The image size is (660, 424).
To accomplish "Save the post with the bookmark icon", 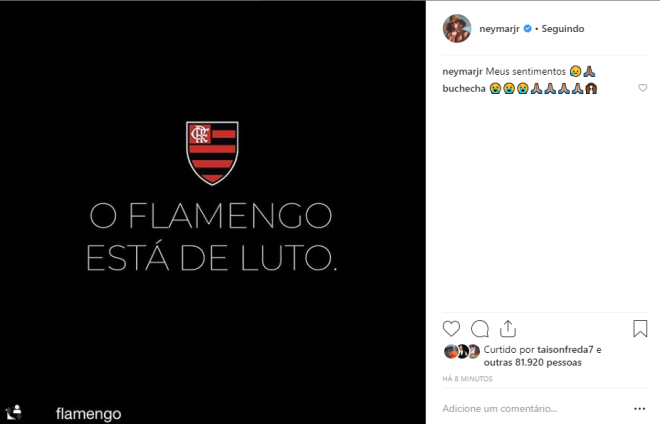I will coord(640,328).
